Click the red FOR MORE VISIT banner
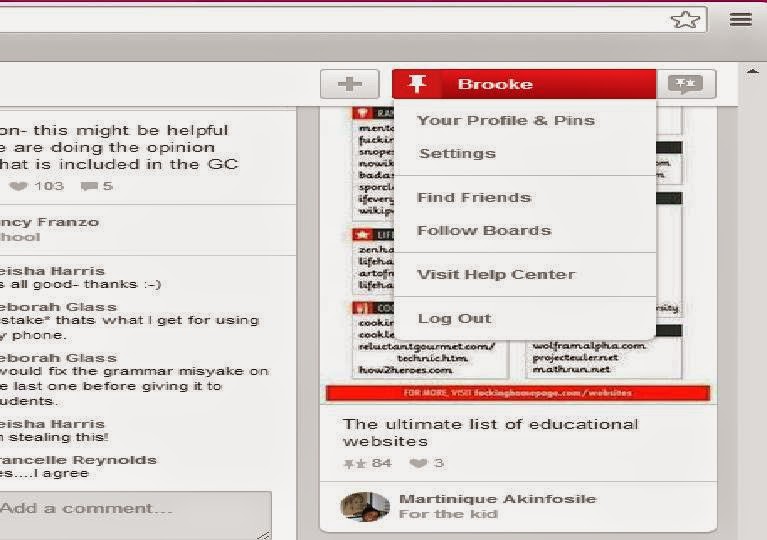The height and width of the screenshot is (540, 767). pos(518,393)
